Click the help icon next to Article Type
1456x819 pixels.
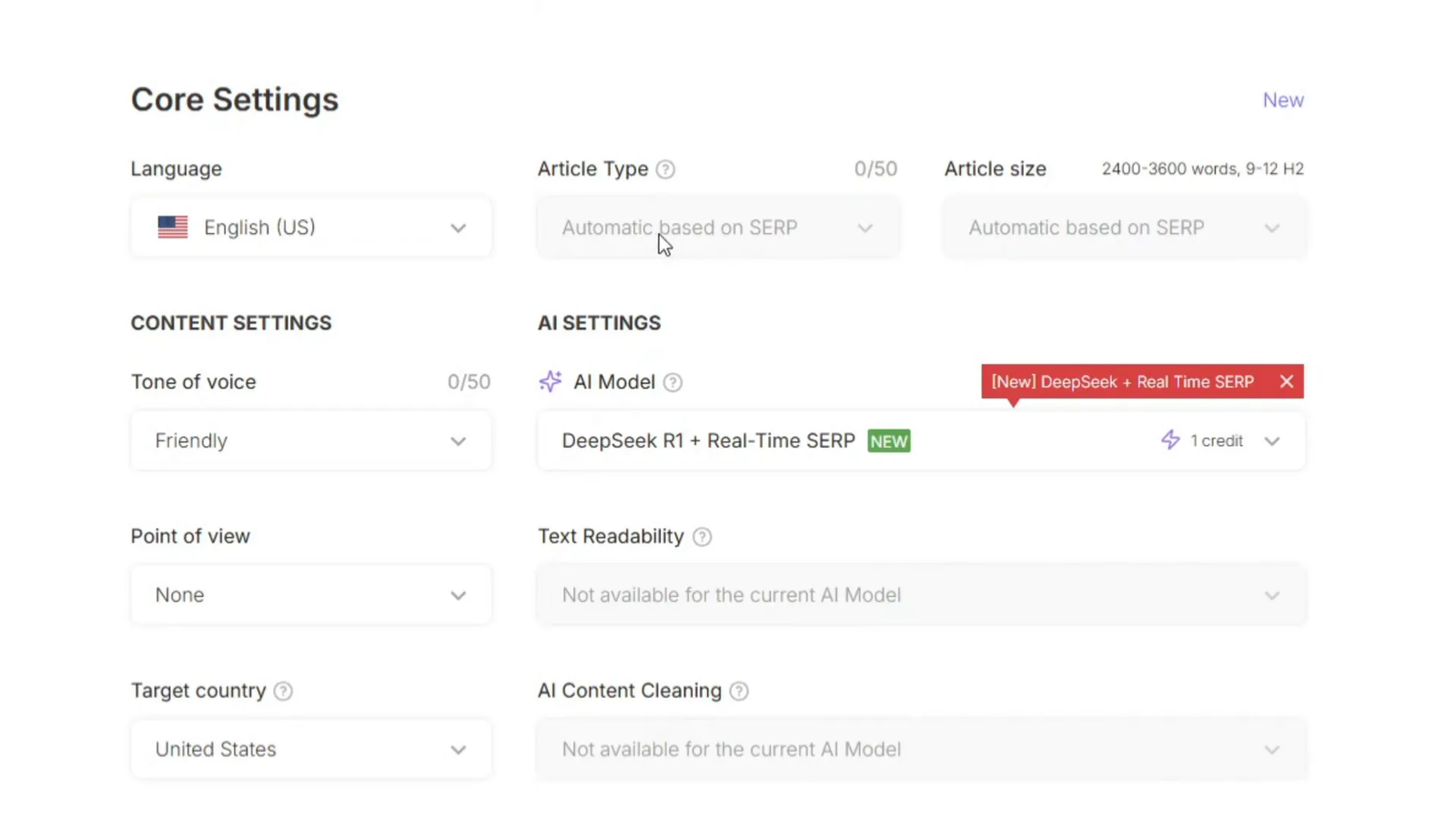(665, 169)
